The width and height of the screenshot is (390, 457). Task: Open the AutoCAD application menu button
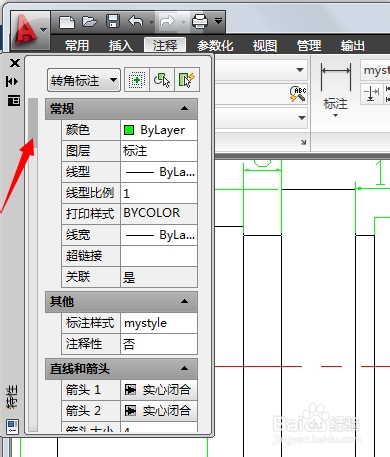[30, 31]
